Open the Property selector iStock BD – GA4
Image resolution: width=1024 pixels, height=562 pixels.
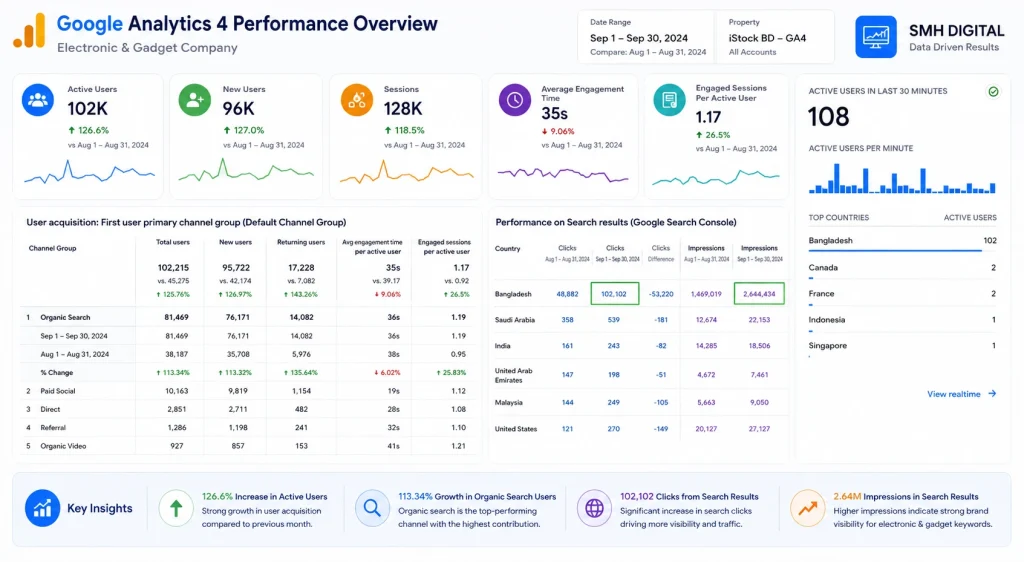(775, 38)
